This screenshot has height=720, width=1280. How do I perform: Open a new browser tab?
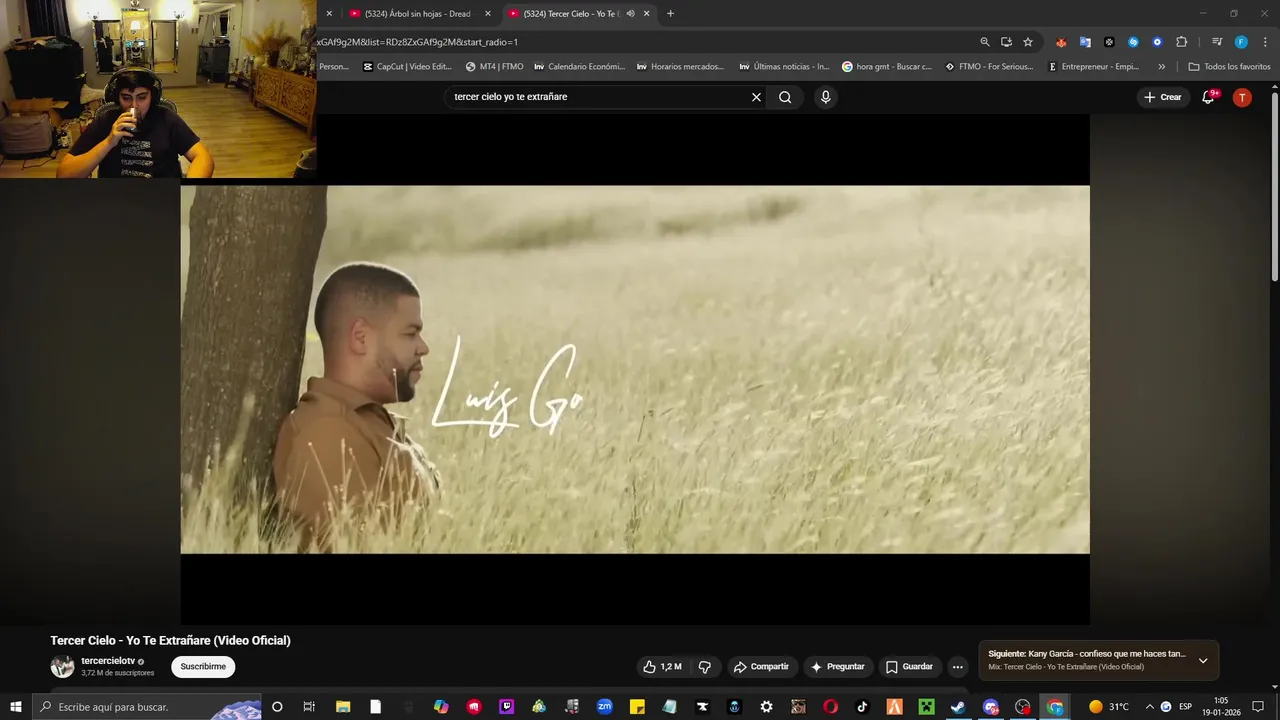coord(670,14)
